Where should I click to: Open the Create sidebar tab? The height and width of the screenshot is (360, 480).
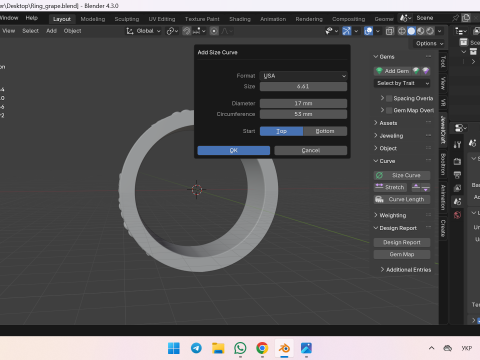[x=443, y=228]
